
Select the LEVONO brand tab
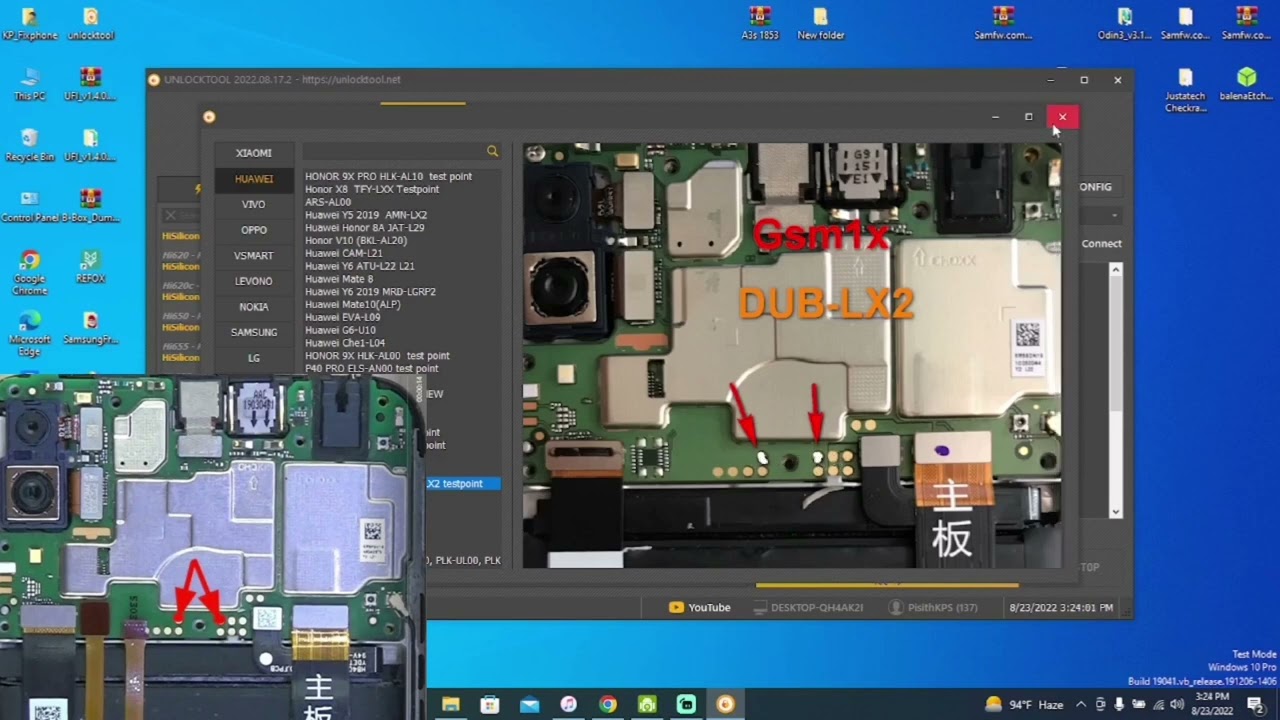coord(254,281)
